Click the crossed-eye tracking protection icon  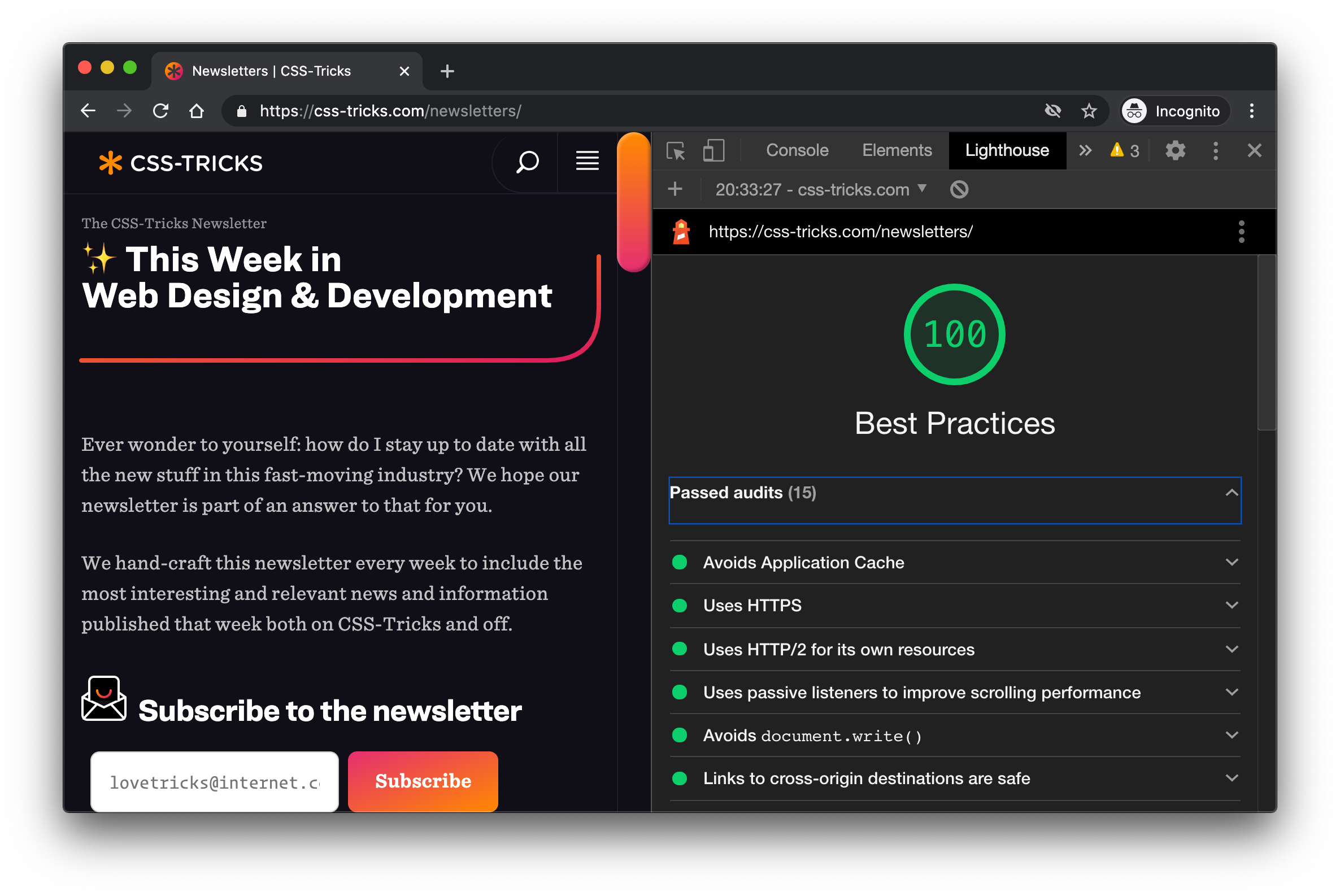point(1052,111)
